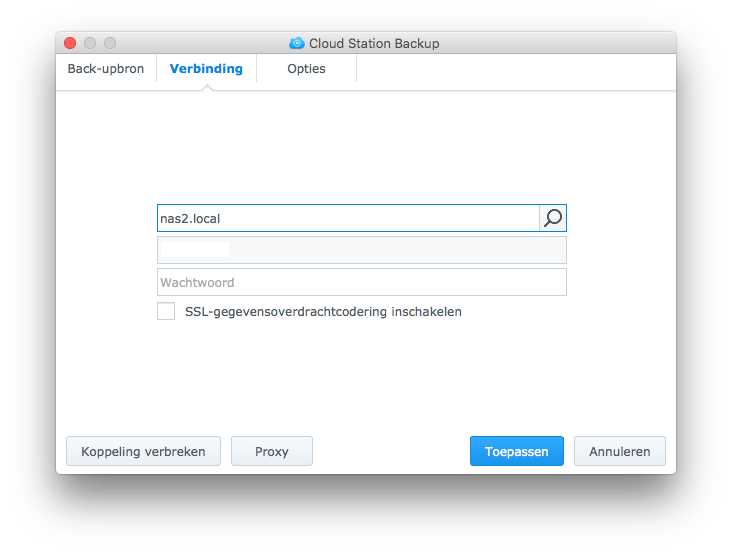Image resolution: width=732 pixels, height=554 pixels.
Task: Focus the server address field containing nas2.local
Action: tap(347, 218)
